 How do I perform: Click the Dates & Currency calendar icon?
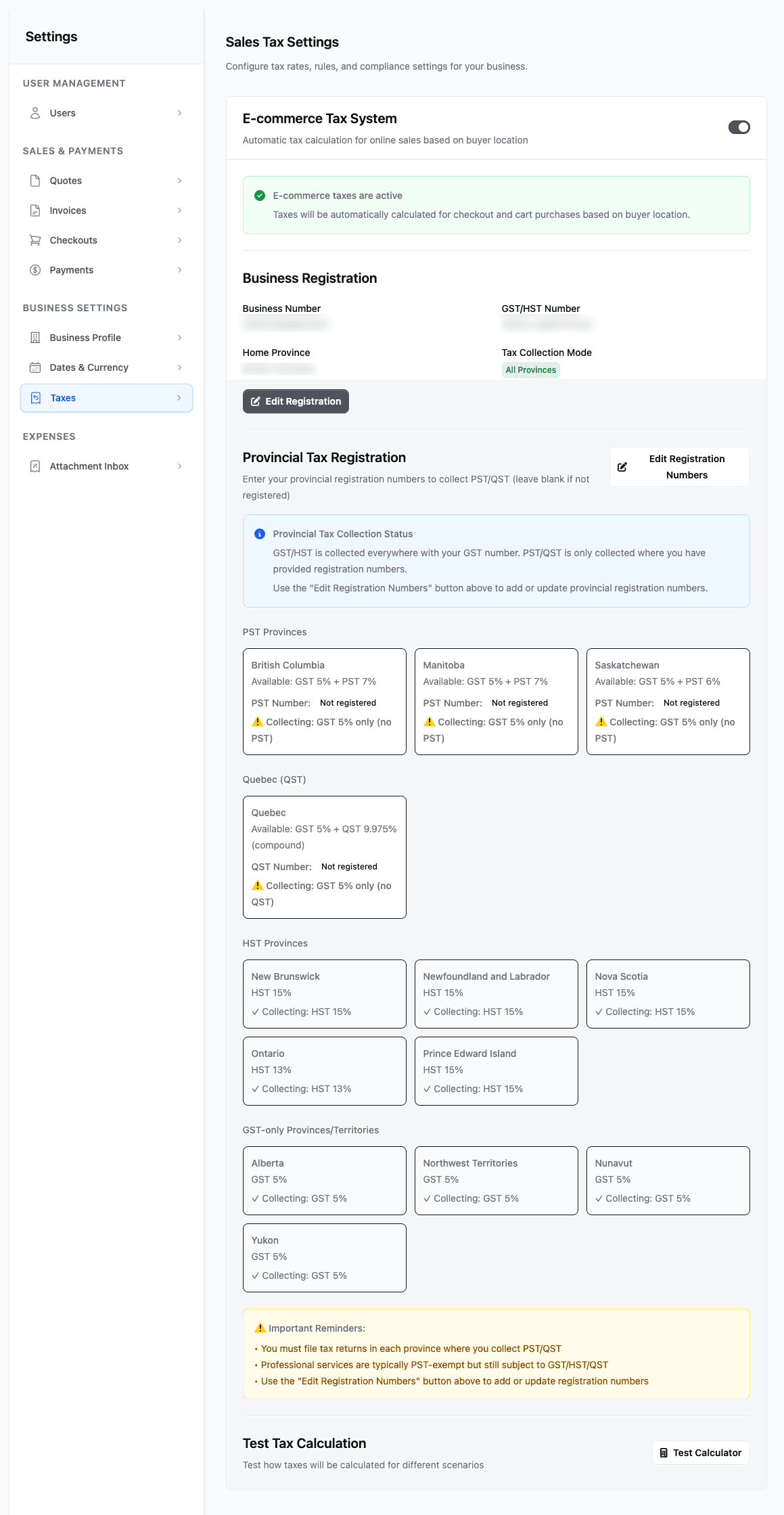coord(35,367)
